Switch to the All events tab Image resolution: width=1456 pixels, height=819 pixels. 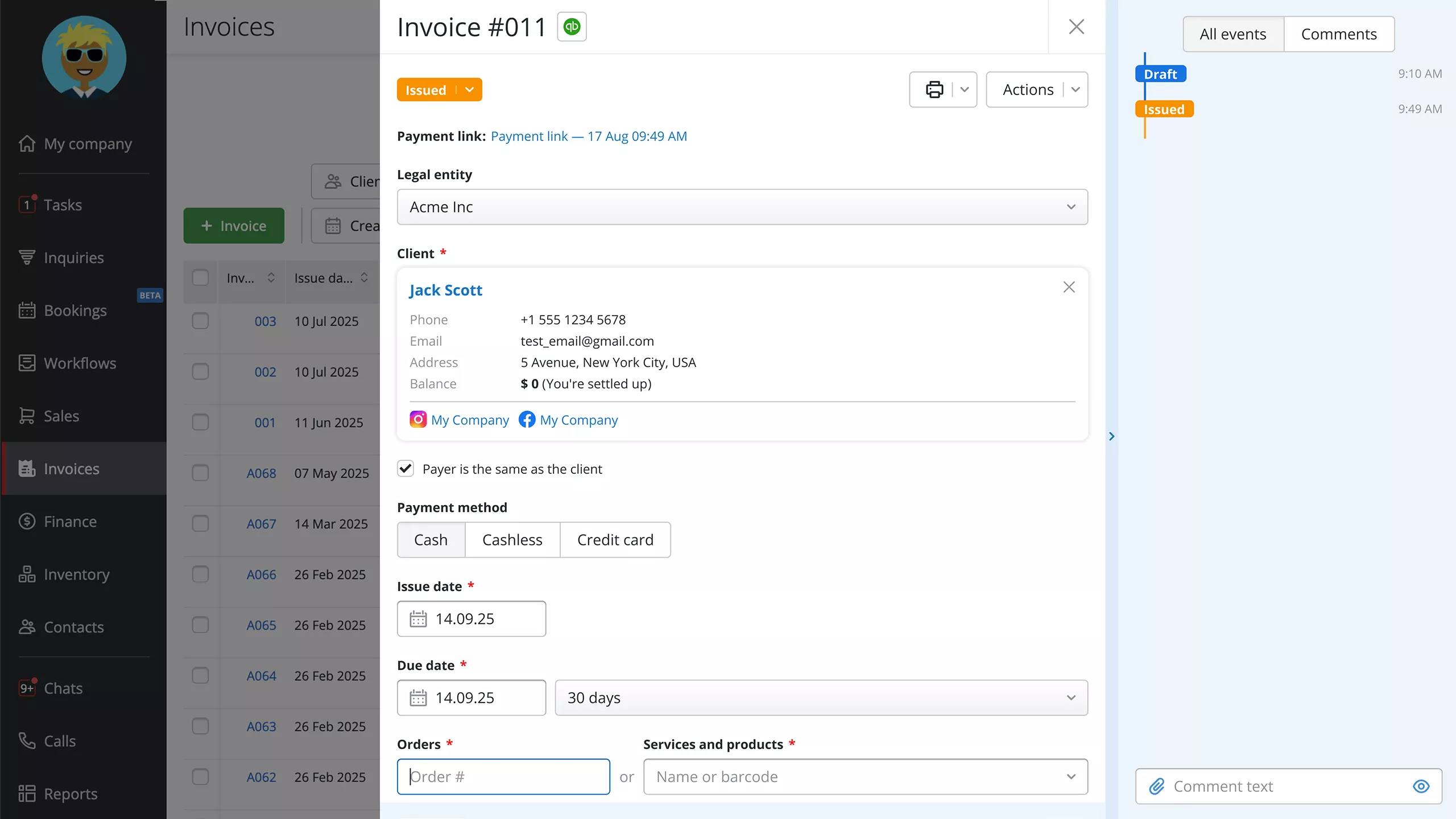click(x=1232, y=34)
